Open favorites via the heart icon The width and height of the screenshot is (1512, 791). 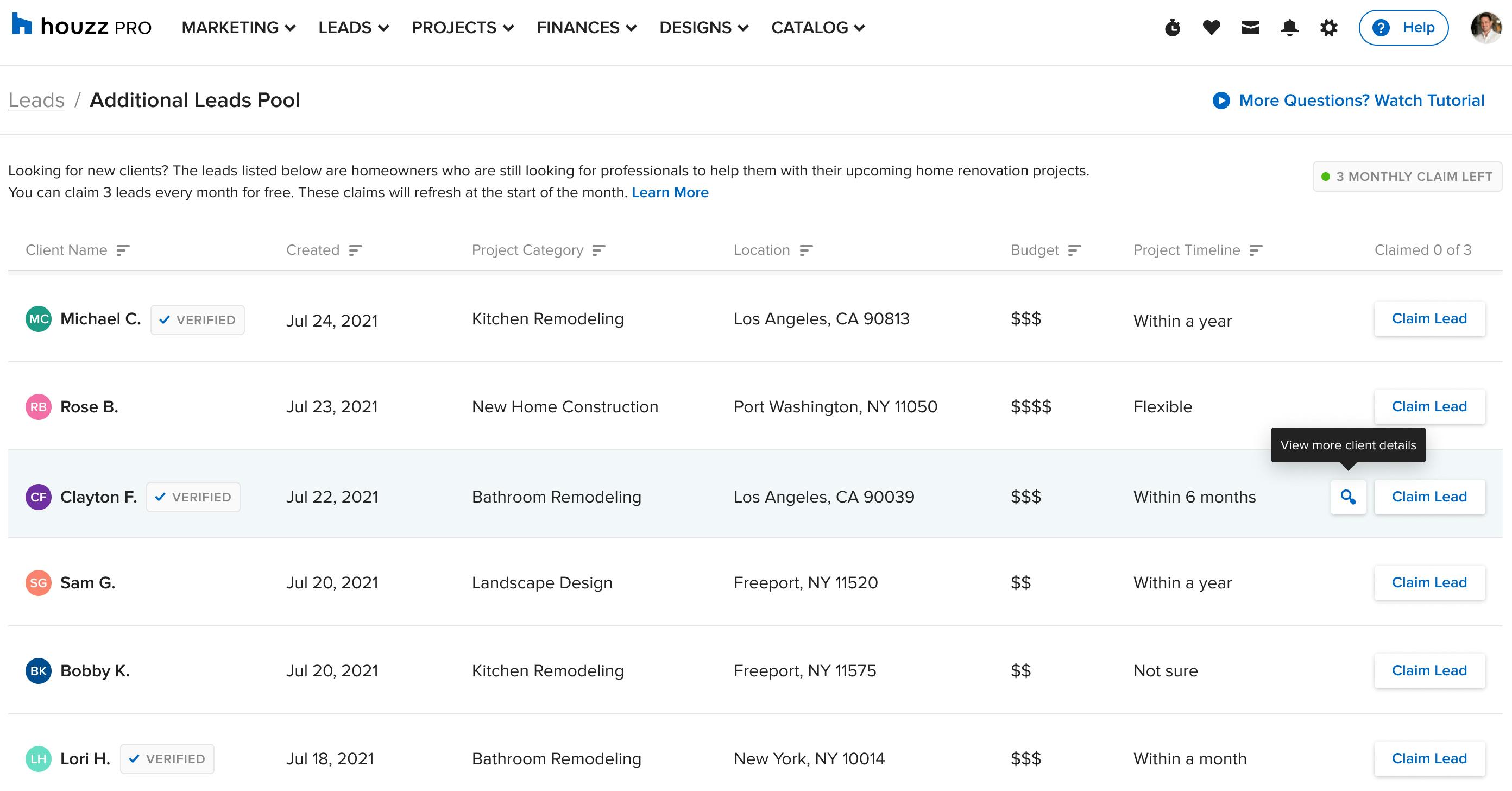tap(1211, 27)
